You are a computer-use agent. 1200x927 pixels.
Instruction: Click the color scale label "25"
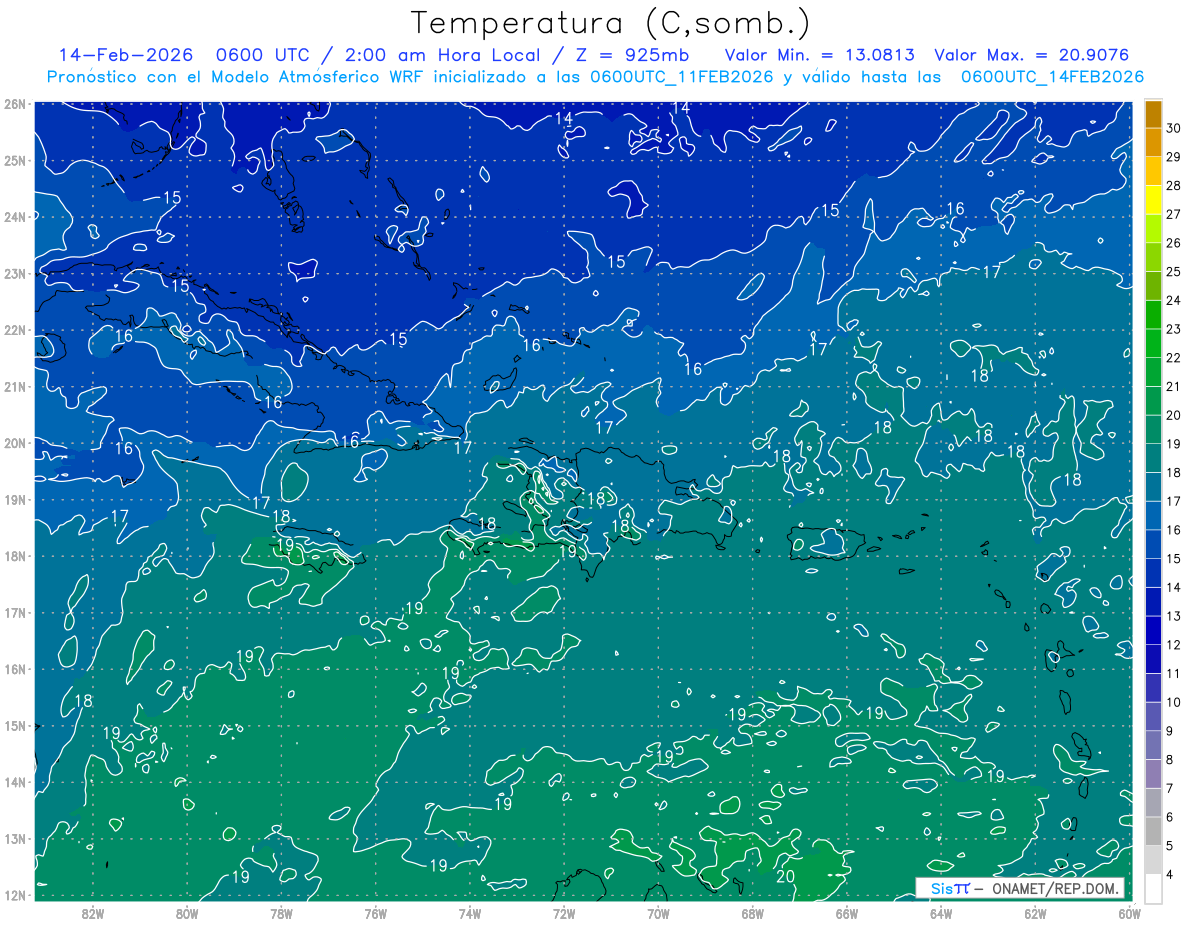click(x=1174, y=271)
